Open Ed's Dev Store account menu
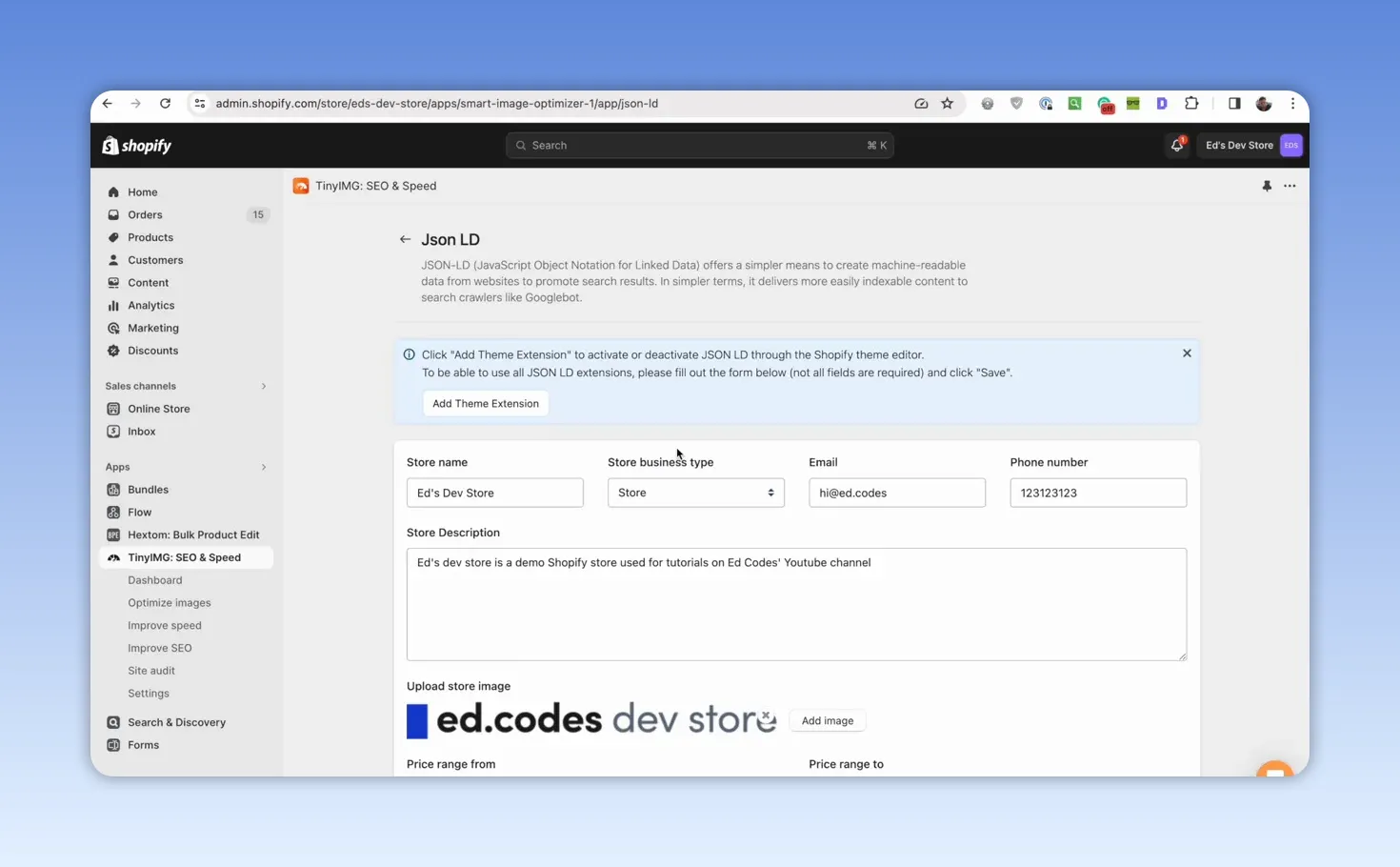1400x867 pixels. point(1250,145)
